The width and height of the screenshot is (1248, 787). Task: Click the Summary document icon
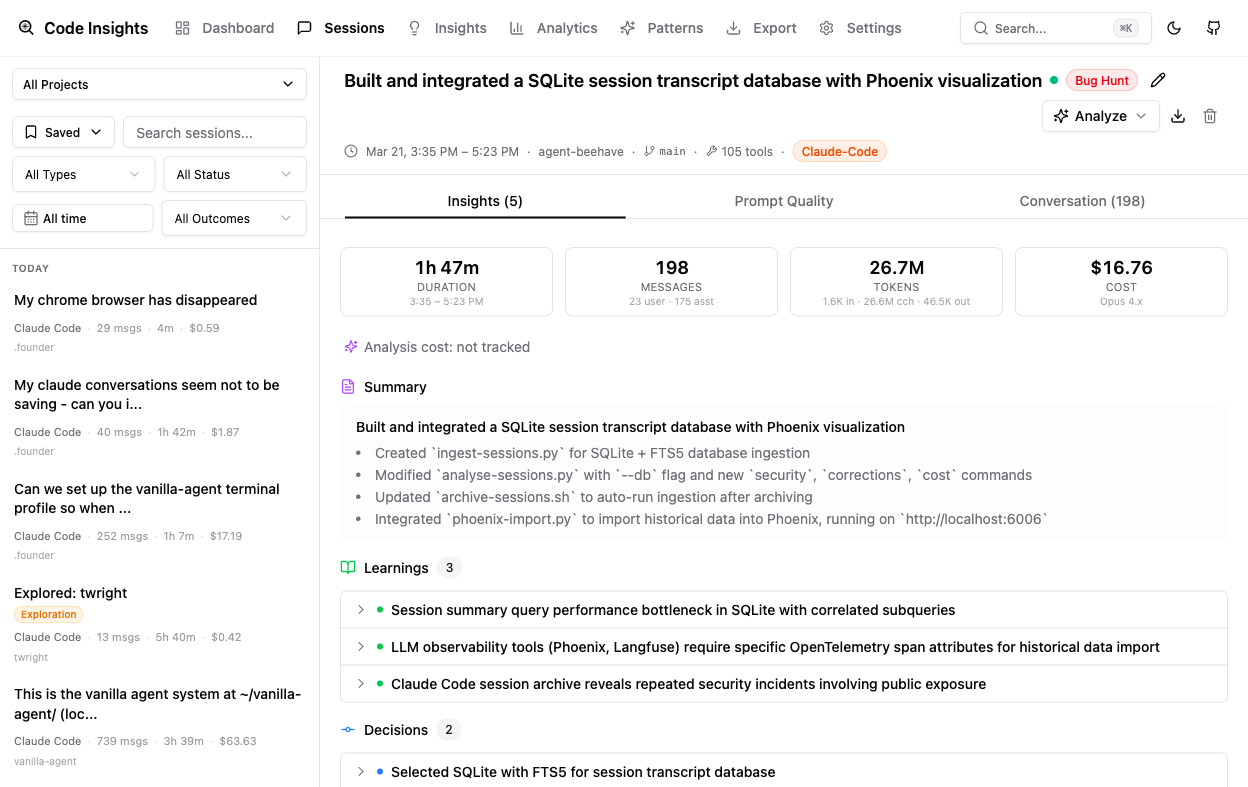(348, 387)
